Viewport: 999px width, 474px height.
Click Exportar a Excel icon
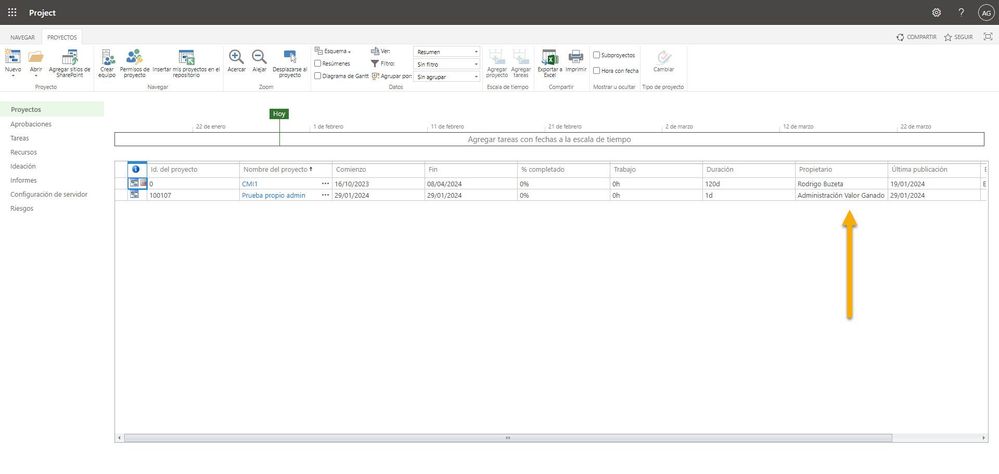point(549,57)
